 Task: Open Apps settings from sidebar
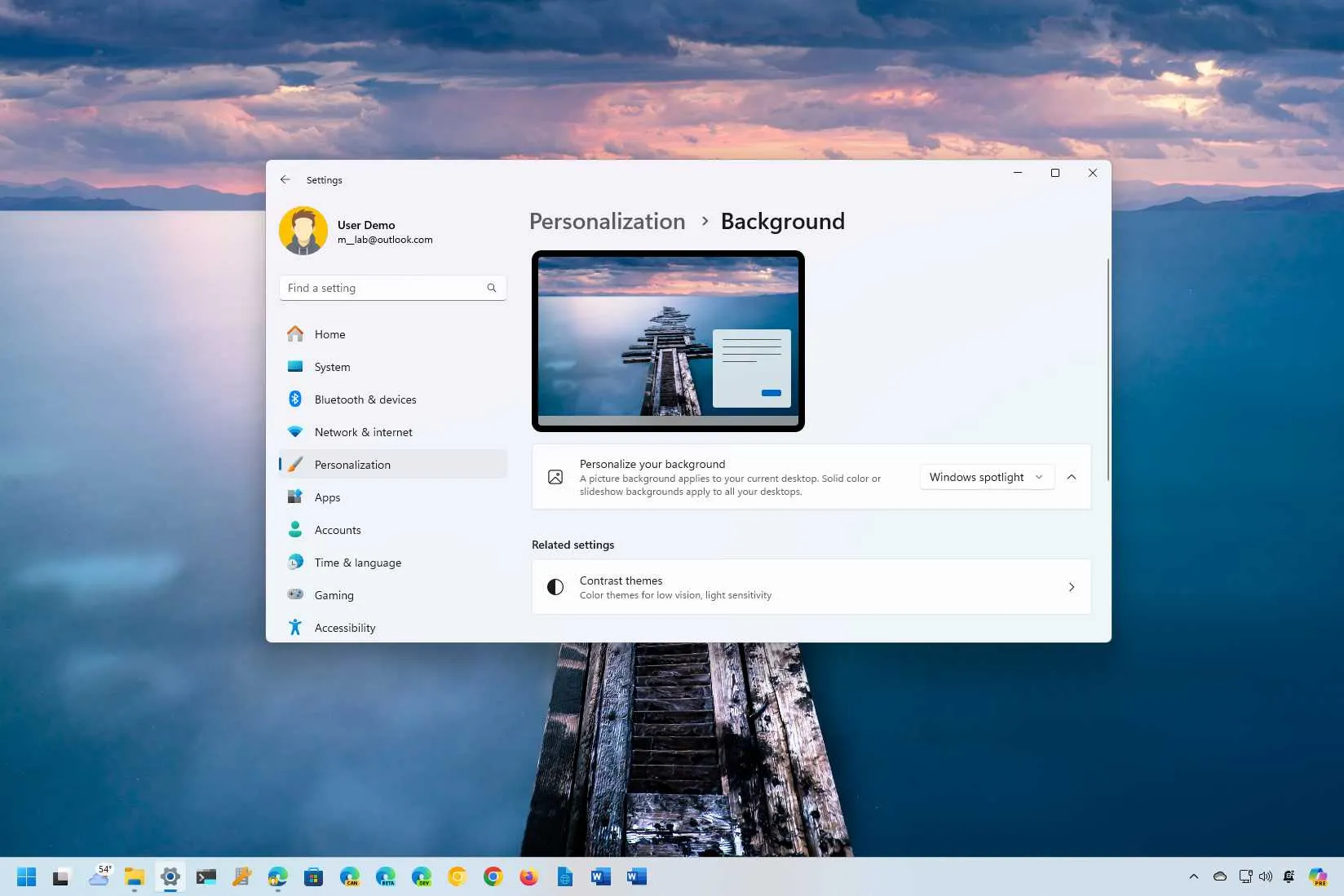point(327,497)
